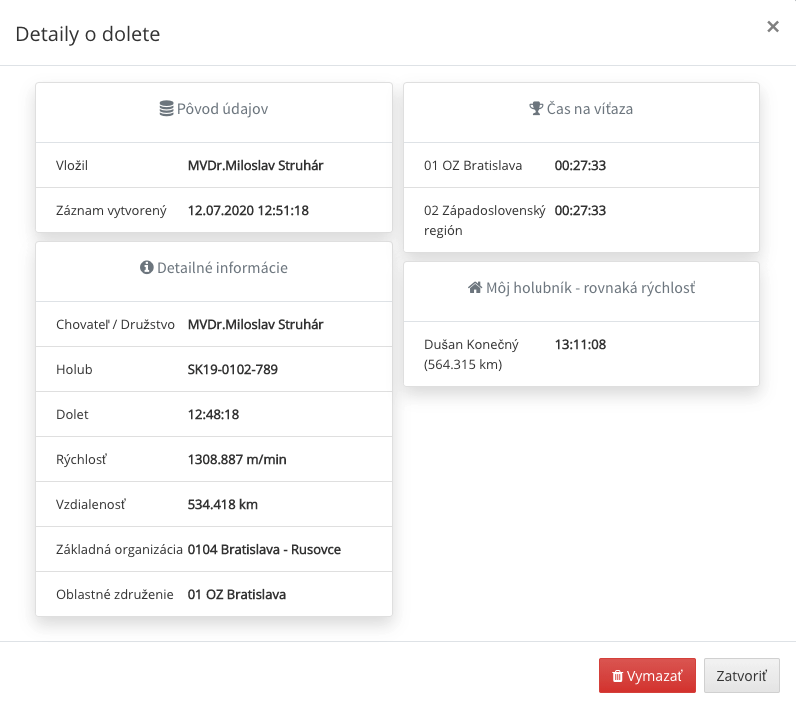This screenshot has width=796, height=705.
Task: Click the Čas na víťaza heading
Action: pos(590,109)
